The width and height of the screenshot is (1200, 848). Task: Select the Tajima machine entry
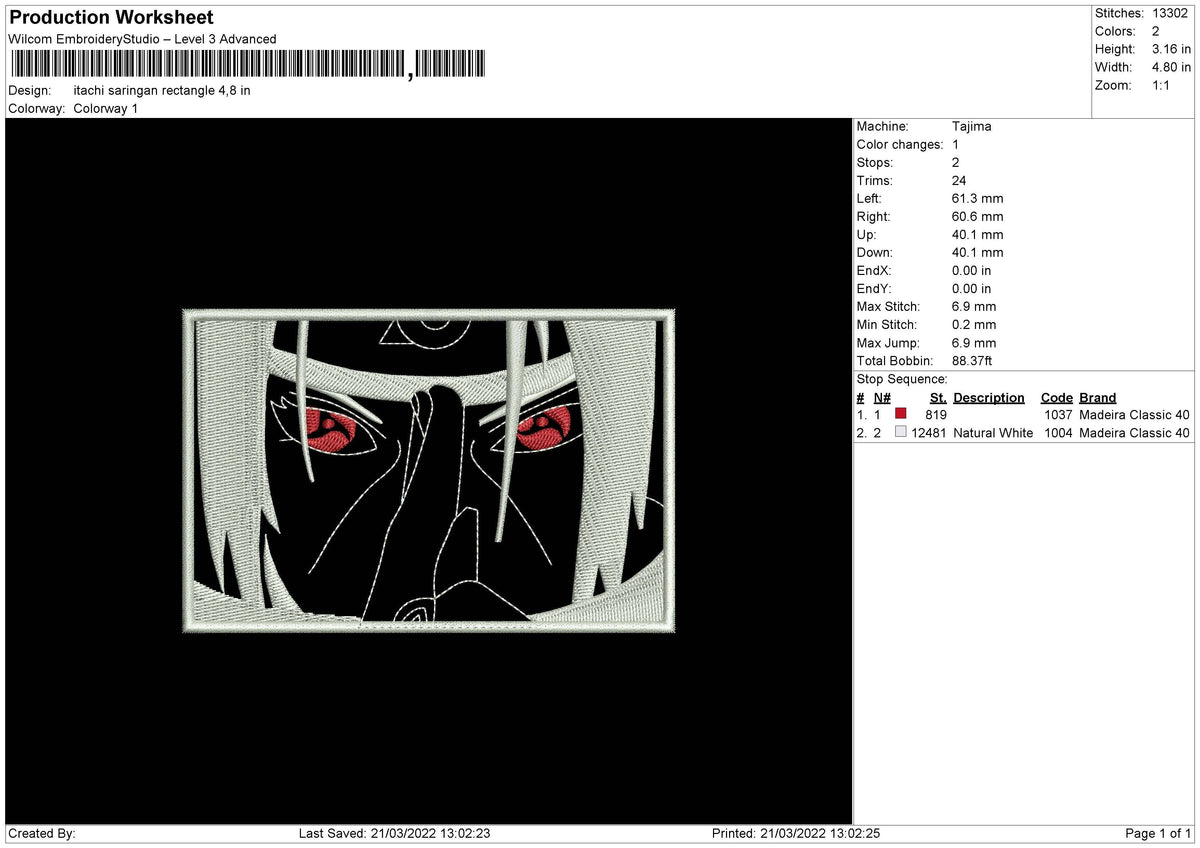click(x=968, y=126)
